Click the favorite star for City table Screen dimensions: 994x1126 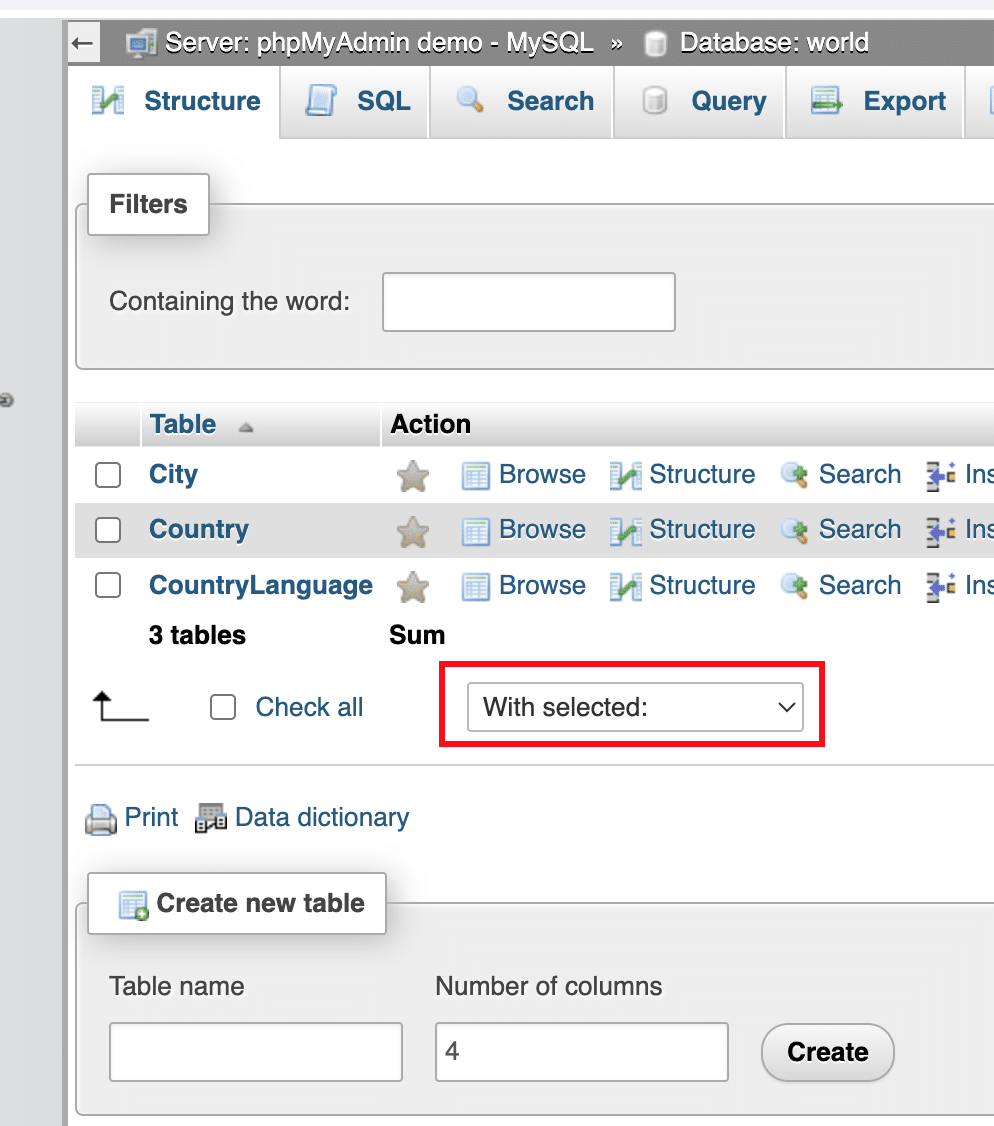(x=412, y=476)
